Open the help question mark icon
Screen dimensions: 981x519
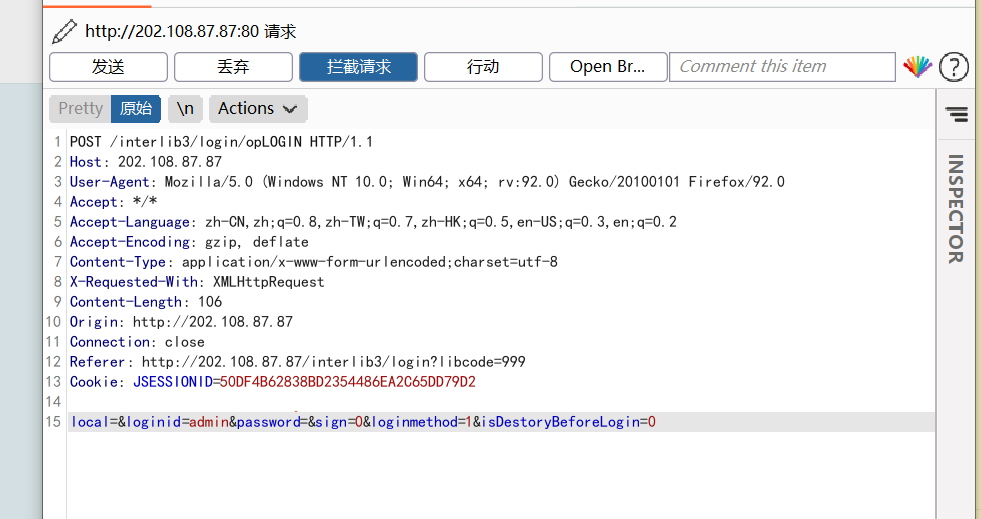[x=954, y=66]
